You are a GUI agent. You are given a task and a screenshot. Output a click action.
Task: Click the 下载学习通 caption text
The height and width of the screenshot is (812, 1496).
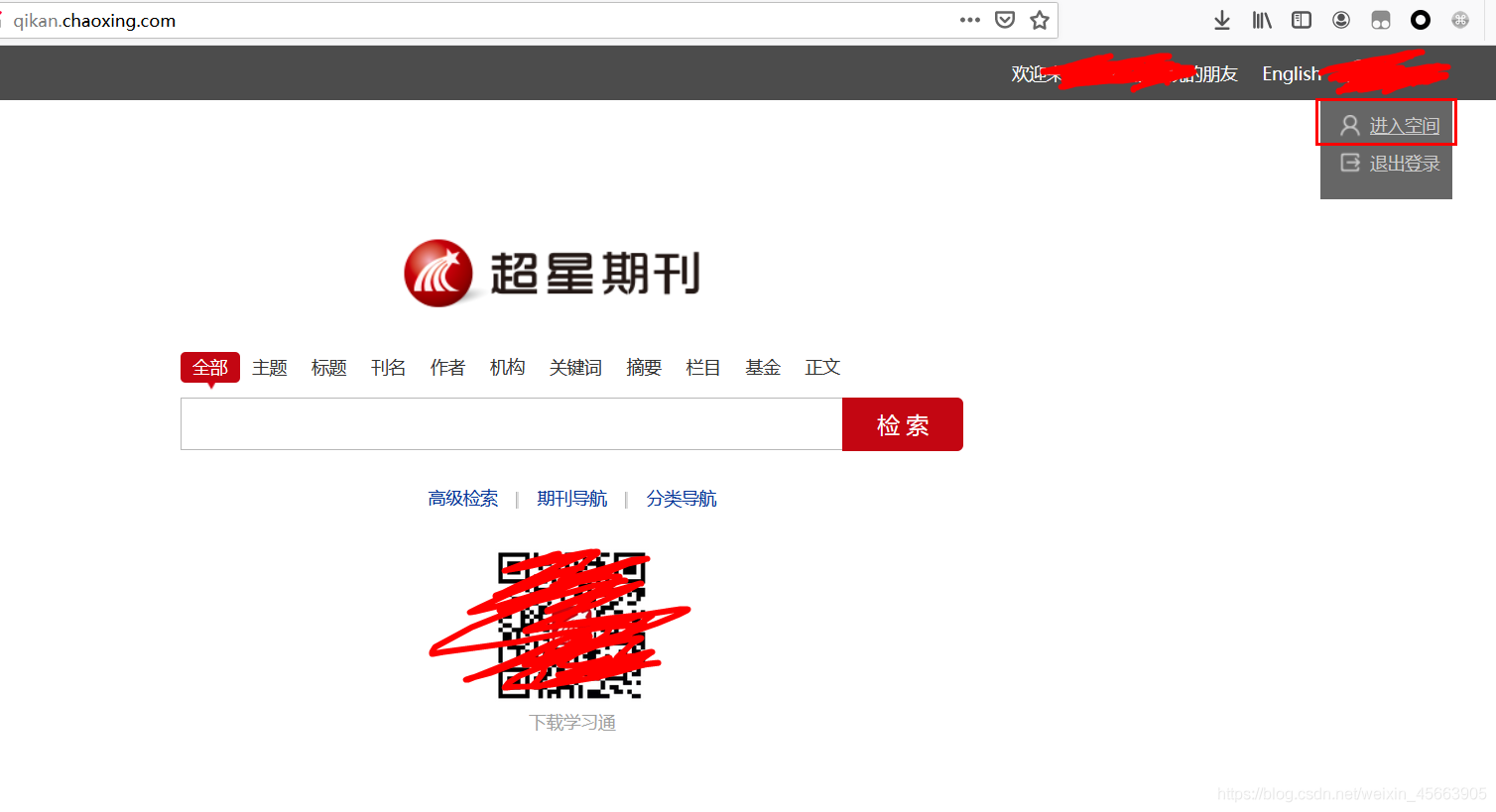click(x=572, y=723)
